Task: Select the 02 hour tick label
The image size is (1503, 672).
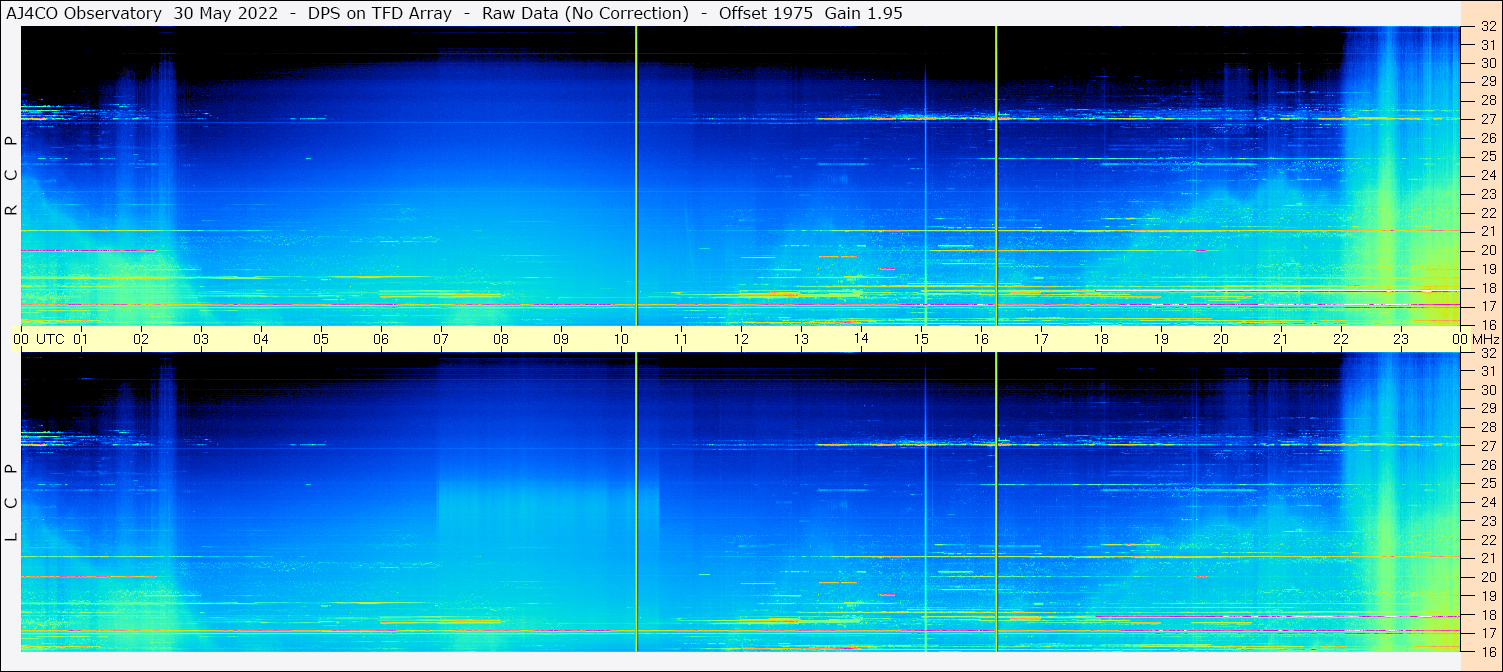Action: click(x=141, y=339)
